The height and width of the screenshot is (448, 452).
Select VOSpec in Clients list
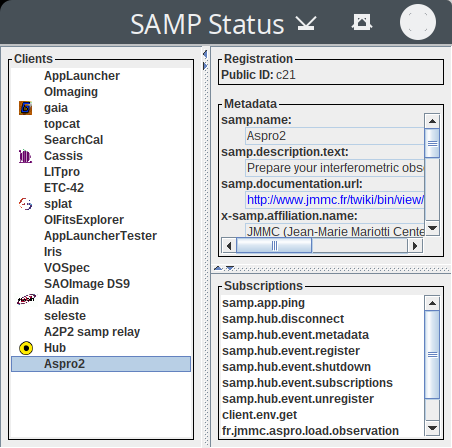[x=101, y=268]
